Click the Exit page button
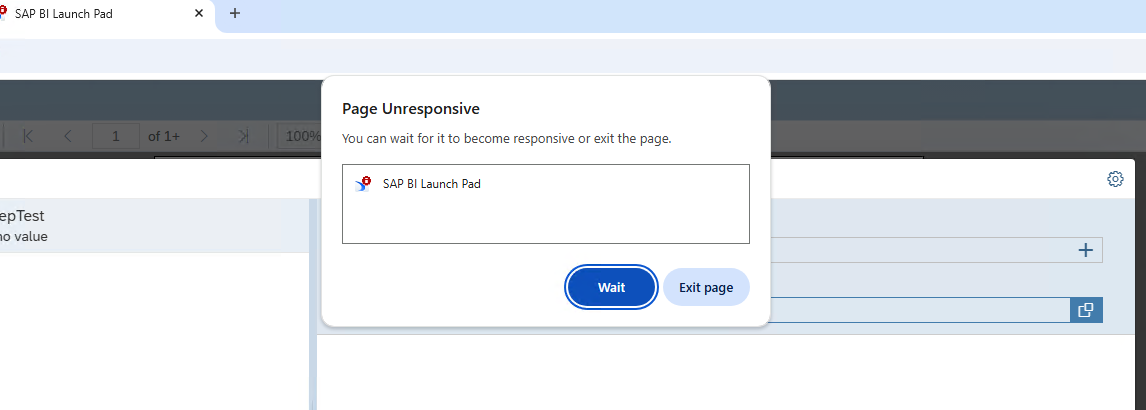This screenshot has height=410, width=1146. coord(706,287)
